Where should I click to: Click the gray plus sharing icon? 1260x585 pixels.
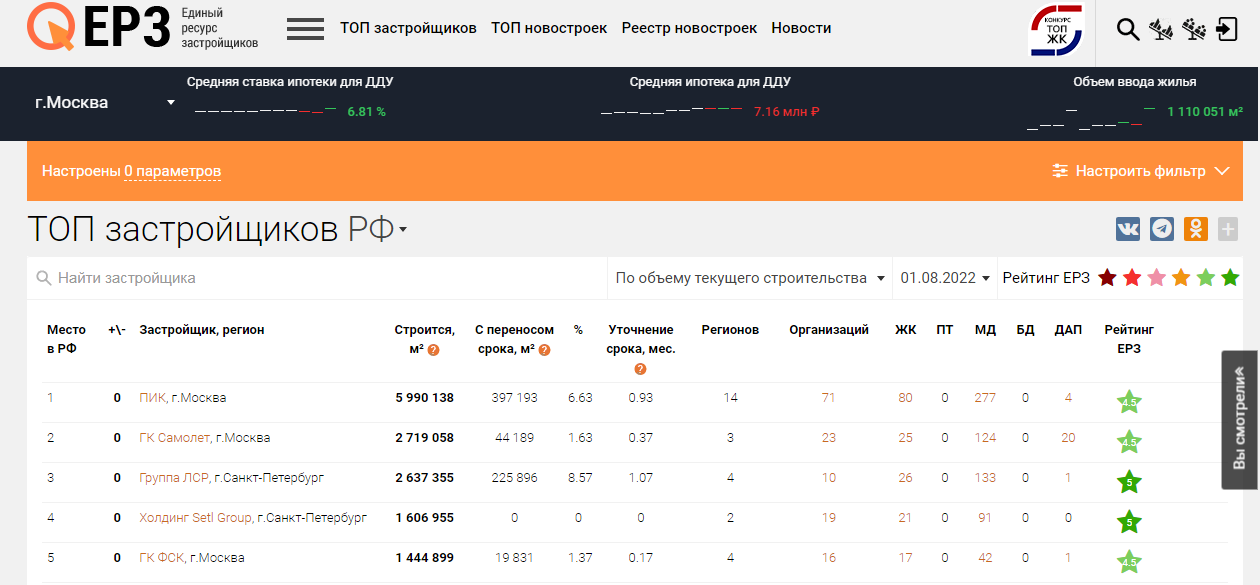1227,229
